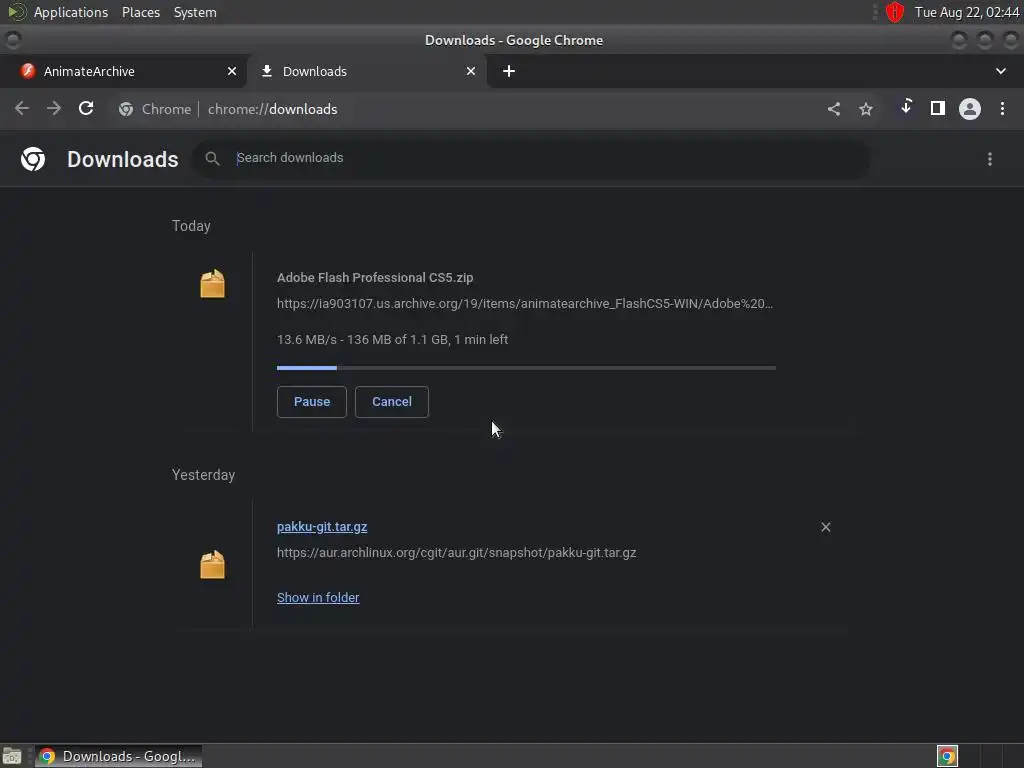Go back using the browser back arrow
The height and width of the screenshot is (768, 1024).
(22, 108)
